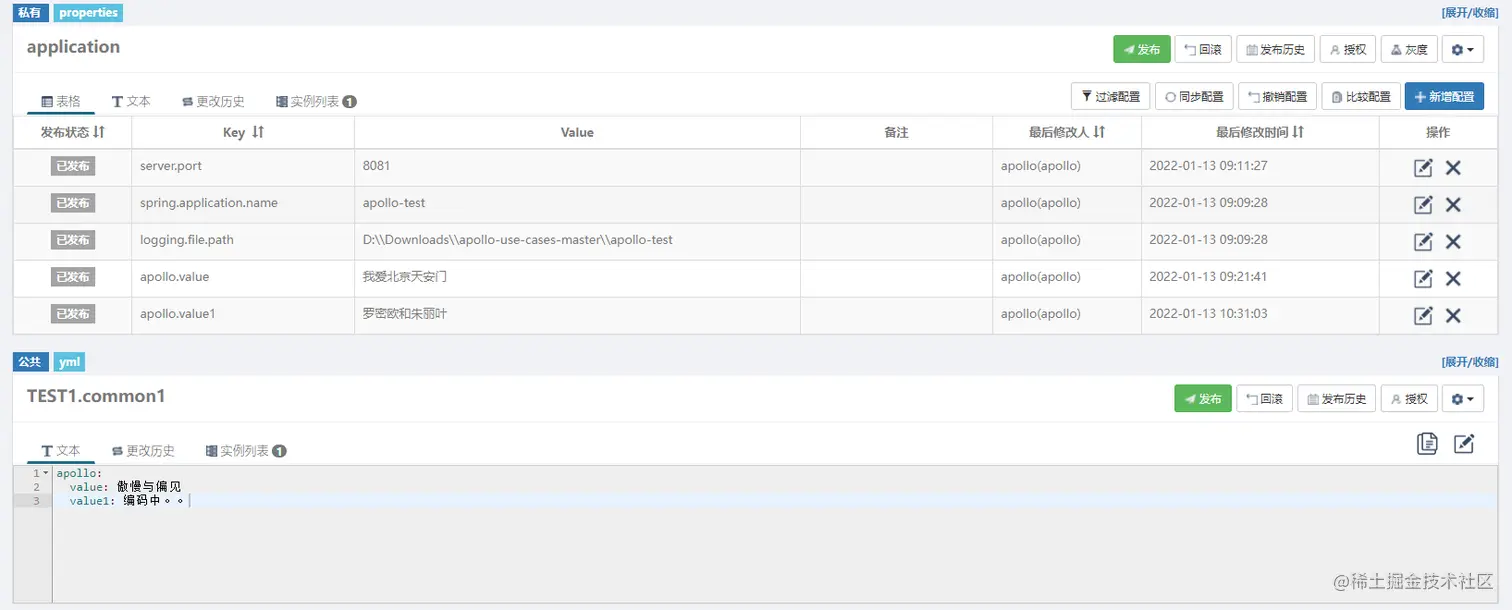Collapse the application namespace via 展开/收缩
This screenshot has width=1512, height=610.
click(1469, 13)
